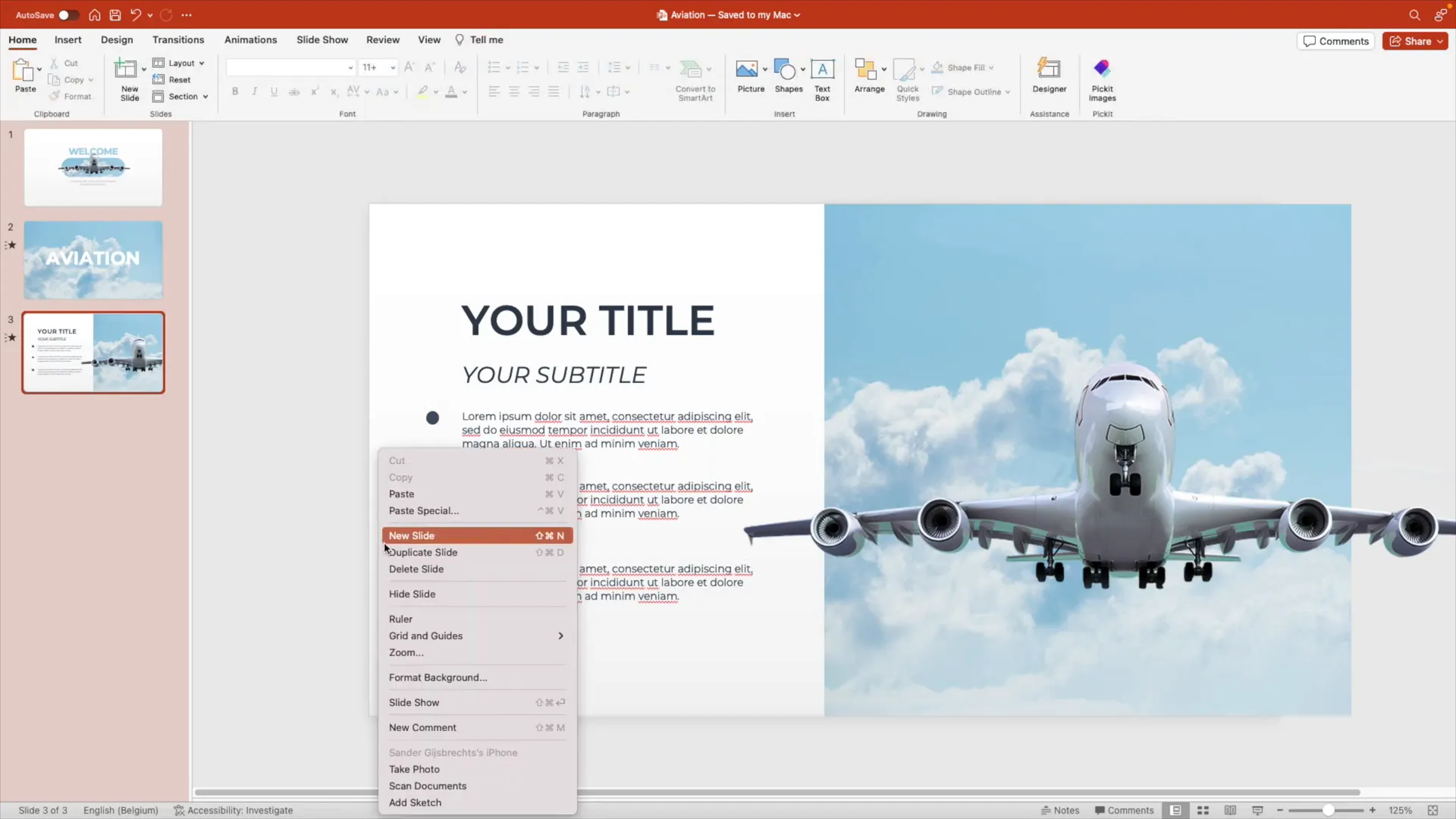The image size is (1456, 819).
Task: Select slide 1 WELCOME thumbnail
Action: click(93, 167)
